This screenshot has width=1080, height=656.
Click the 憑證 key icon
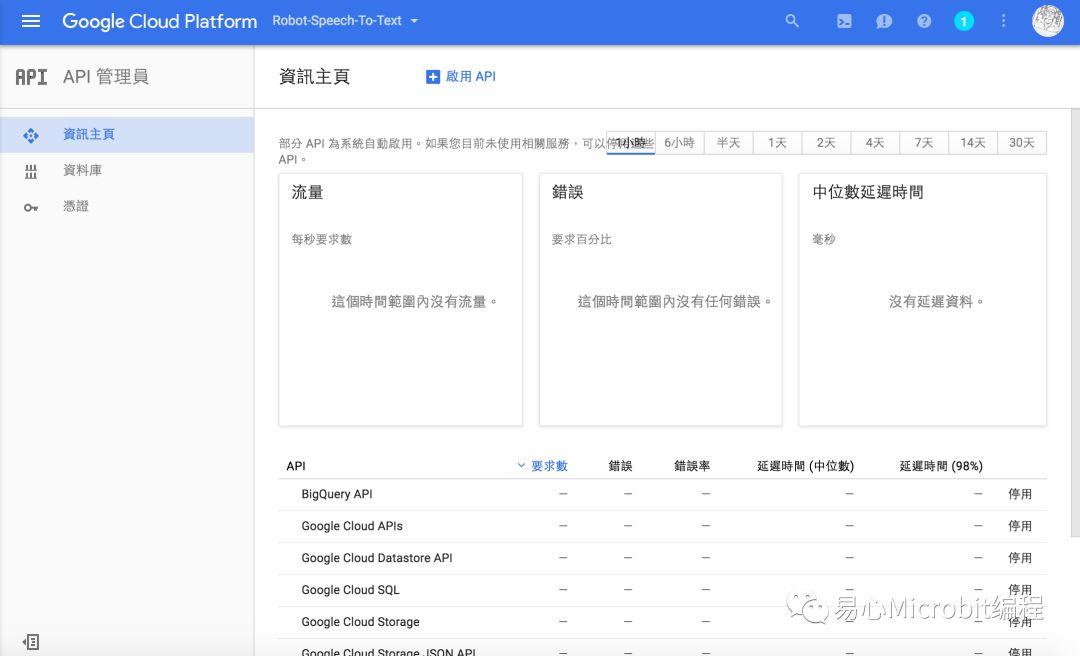31,207
